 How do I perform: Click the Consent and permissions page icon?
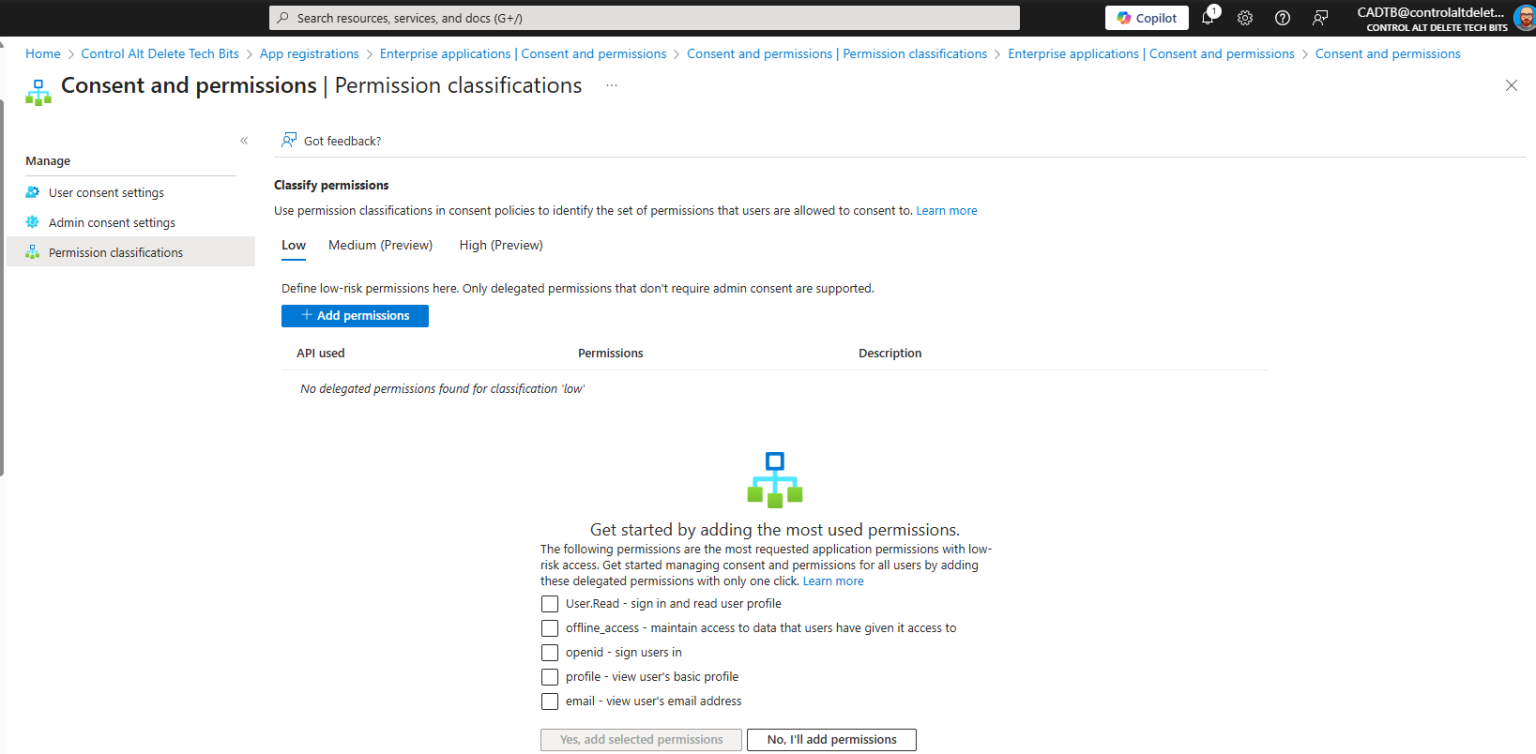pos(38,92)
